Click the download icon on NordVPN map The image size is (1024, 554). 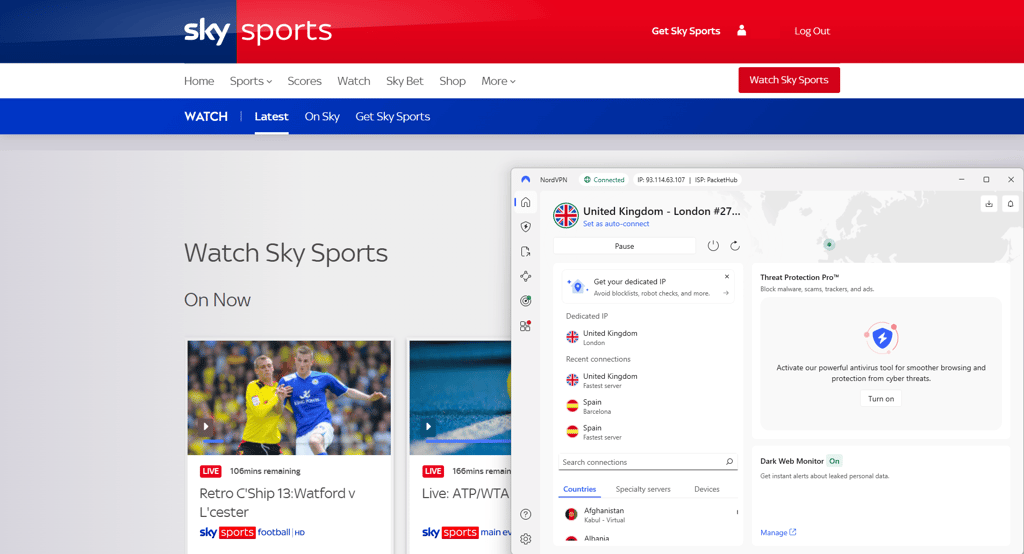tap(989, 204)
